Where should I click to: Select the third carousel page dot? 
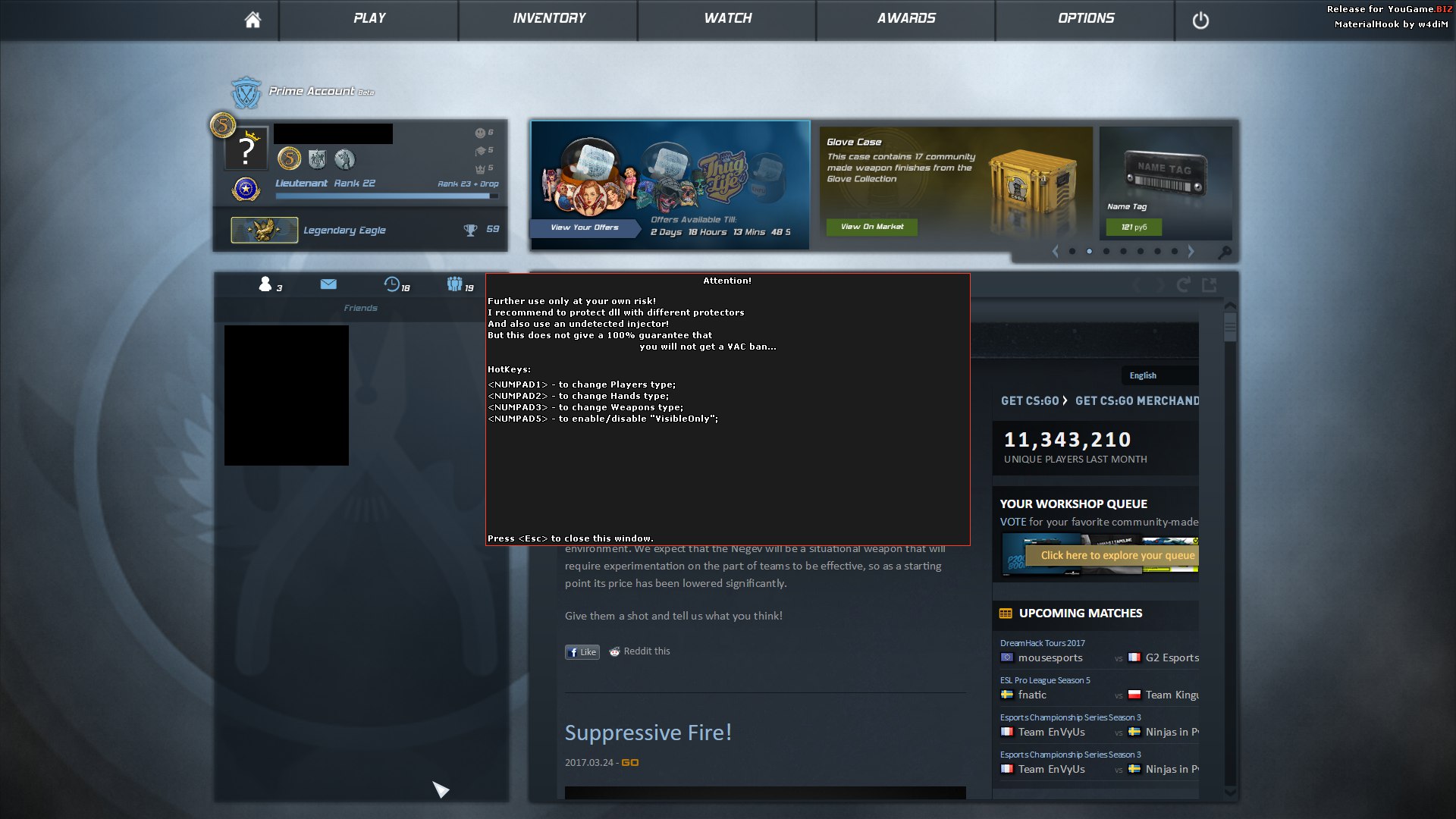(x=1106, y=251)
